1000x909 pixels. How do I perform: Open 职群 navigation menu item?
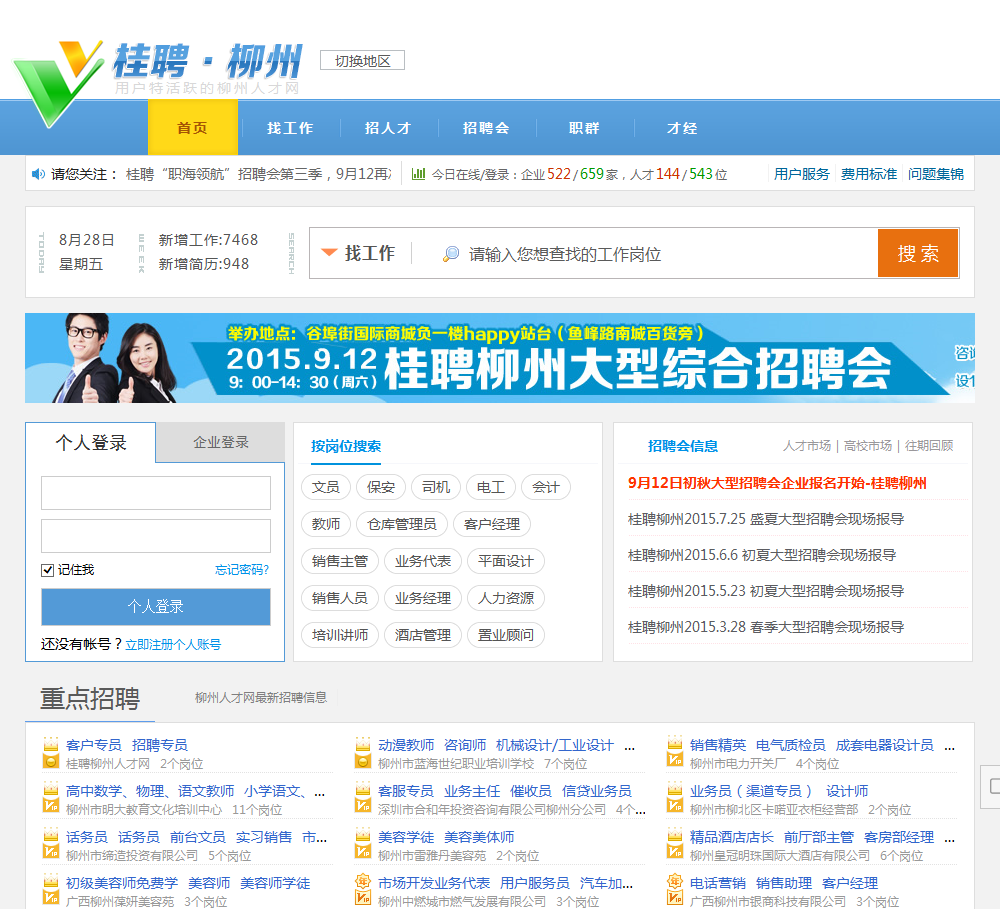click(x=584, y=128)
